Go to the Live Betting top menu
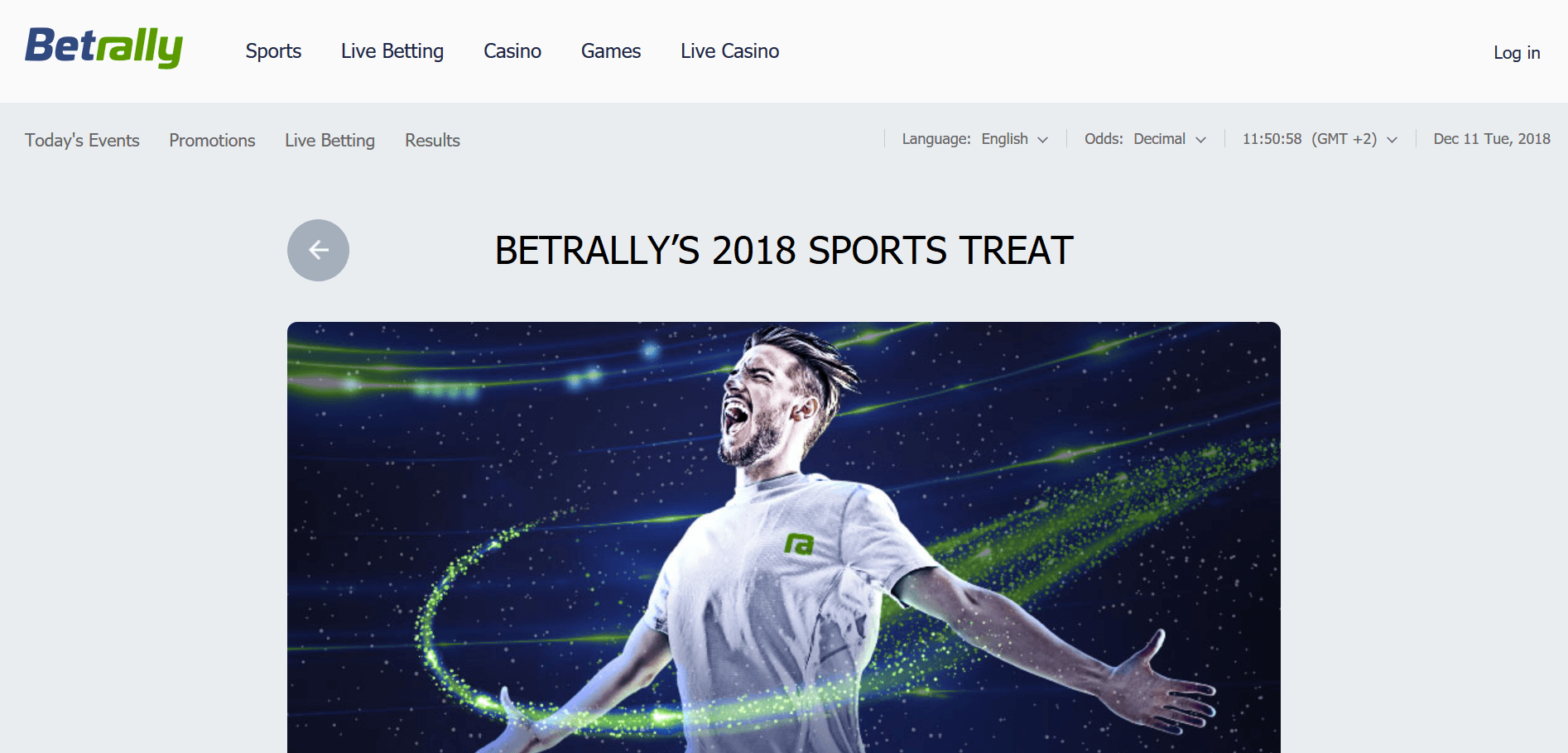The image size is (1568, 753). click(x=392, y=51)
